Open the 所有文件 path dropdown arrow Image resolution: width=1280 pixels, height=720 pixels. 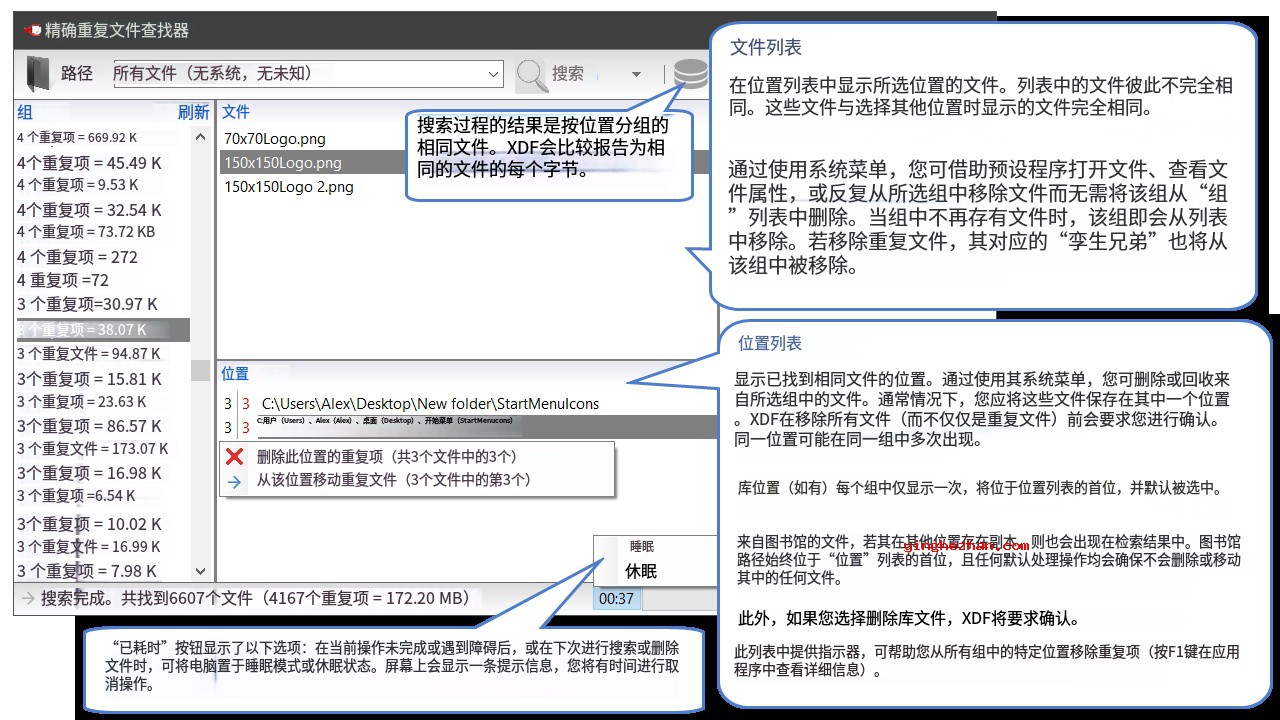pos(493,74)
